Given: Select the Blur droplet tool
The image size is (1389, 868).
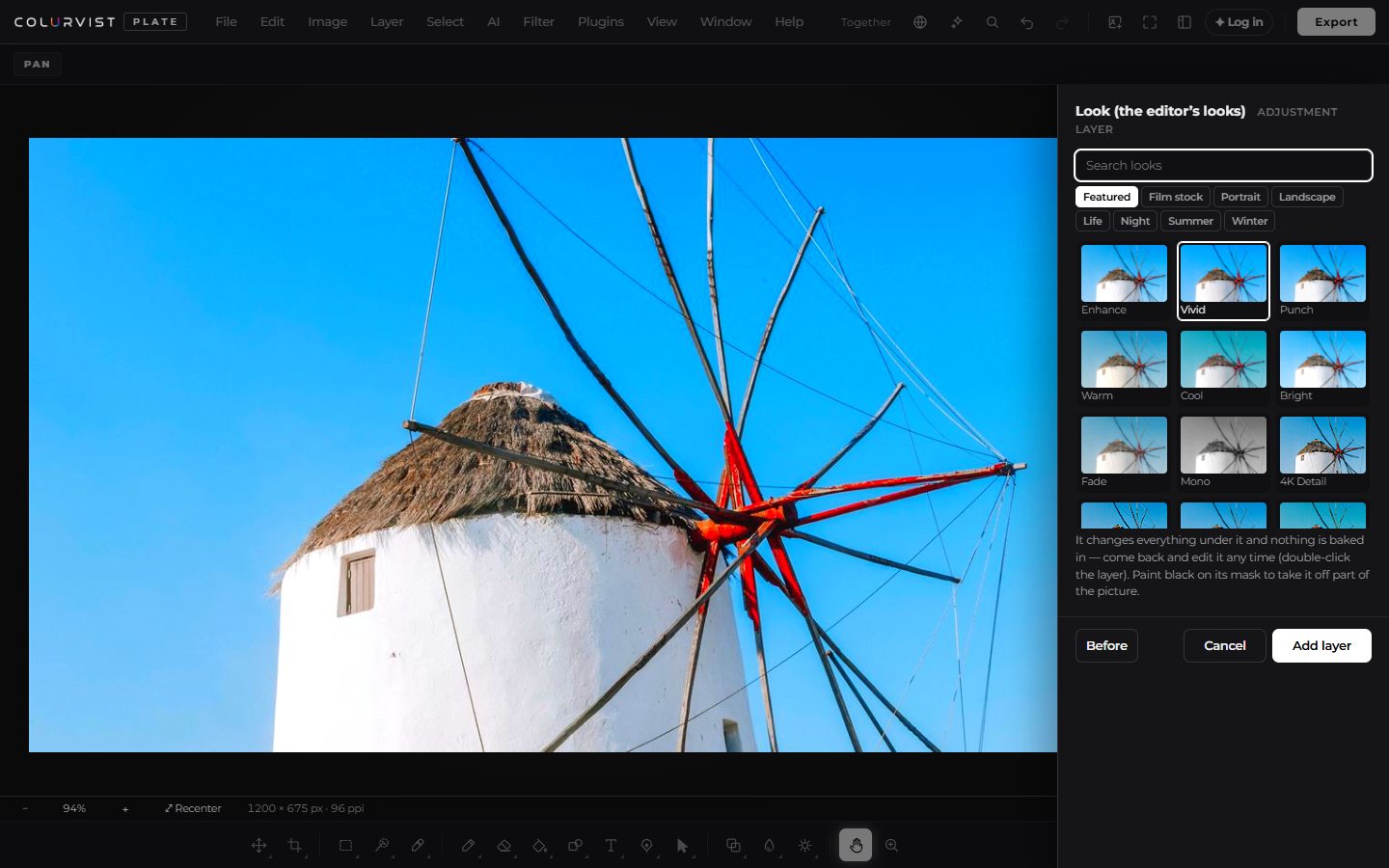Looking at the screenshot, I should click(x=769, y=846).
